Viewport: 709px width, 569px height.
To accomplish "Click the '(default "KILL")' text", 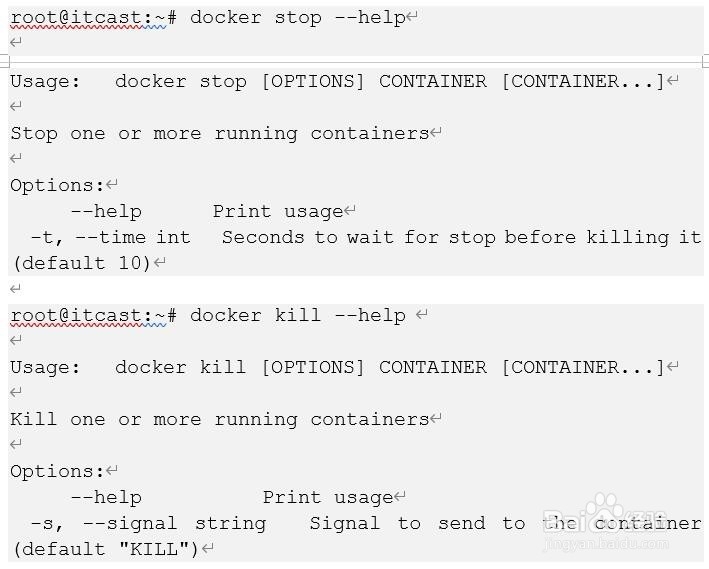I will click(106, 550).
